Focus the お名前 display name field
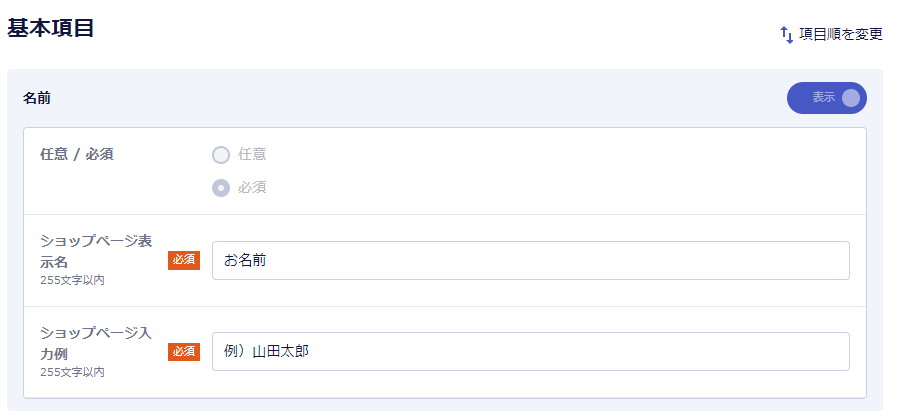897x417 pixels. click(530, 261)
